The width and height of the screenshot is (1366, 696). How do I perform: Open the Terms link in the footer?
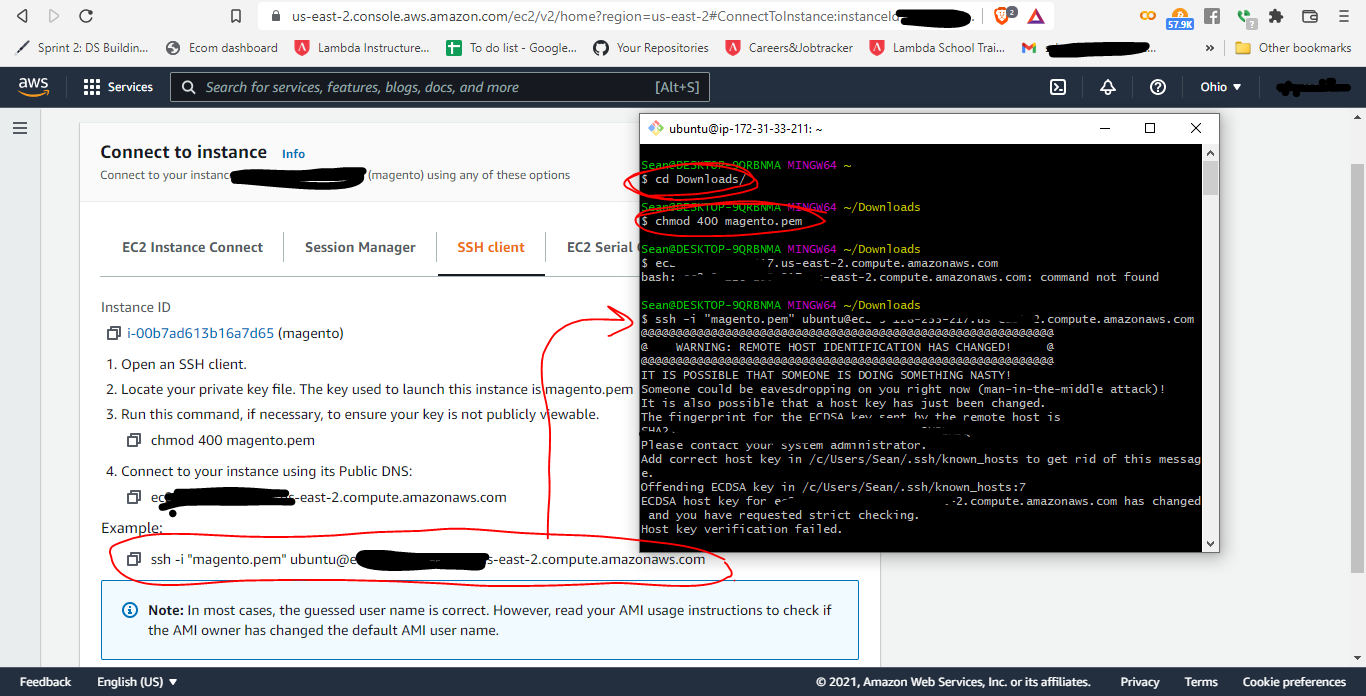(x=1201, y=682)
